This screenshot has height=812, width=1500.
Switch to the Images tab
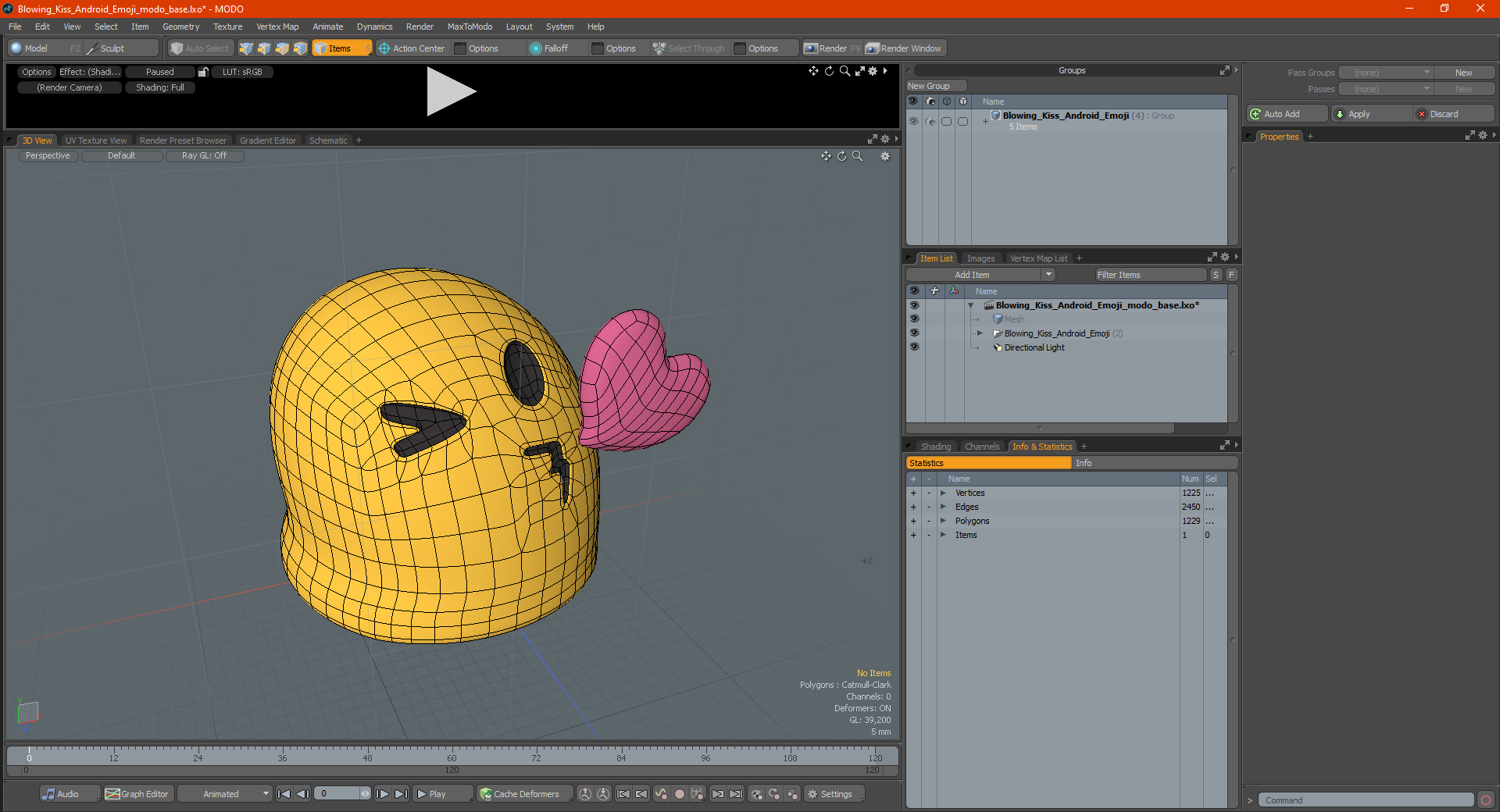pos(980,258)
